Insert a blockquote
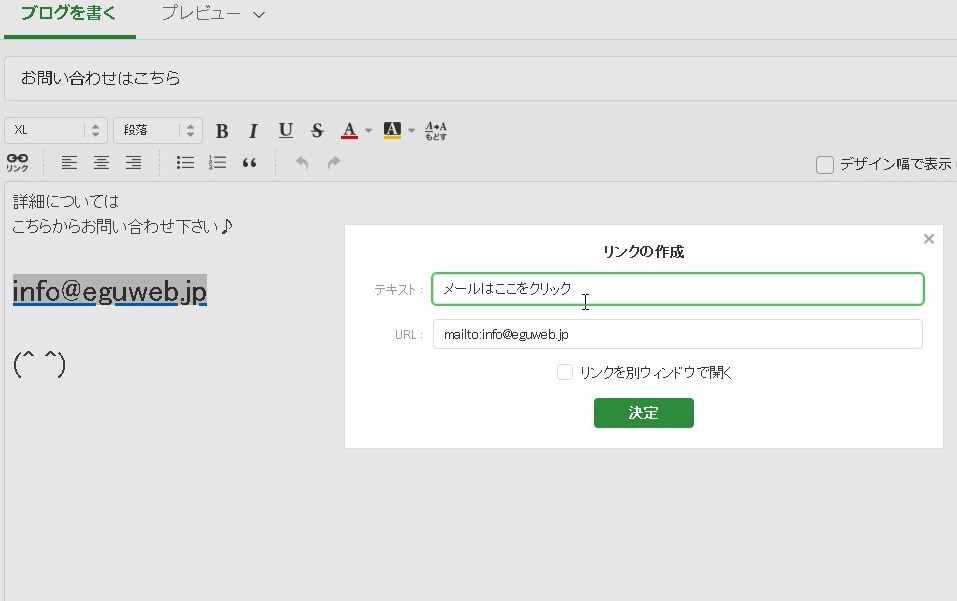The image size is (957, 601). click(249, 163)
